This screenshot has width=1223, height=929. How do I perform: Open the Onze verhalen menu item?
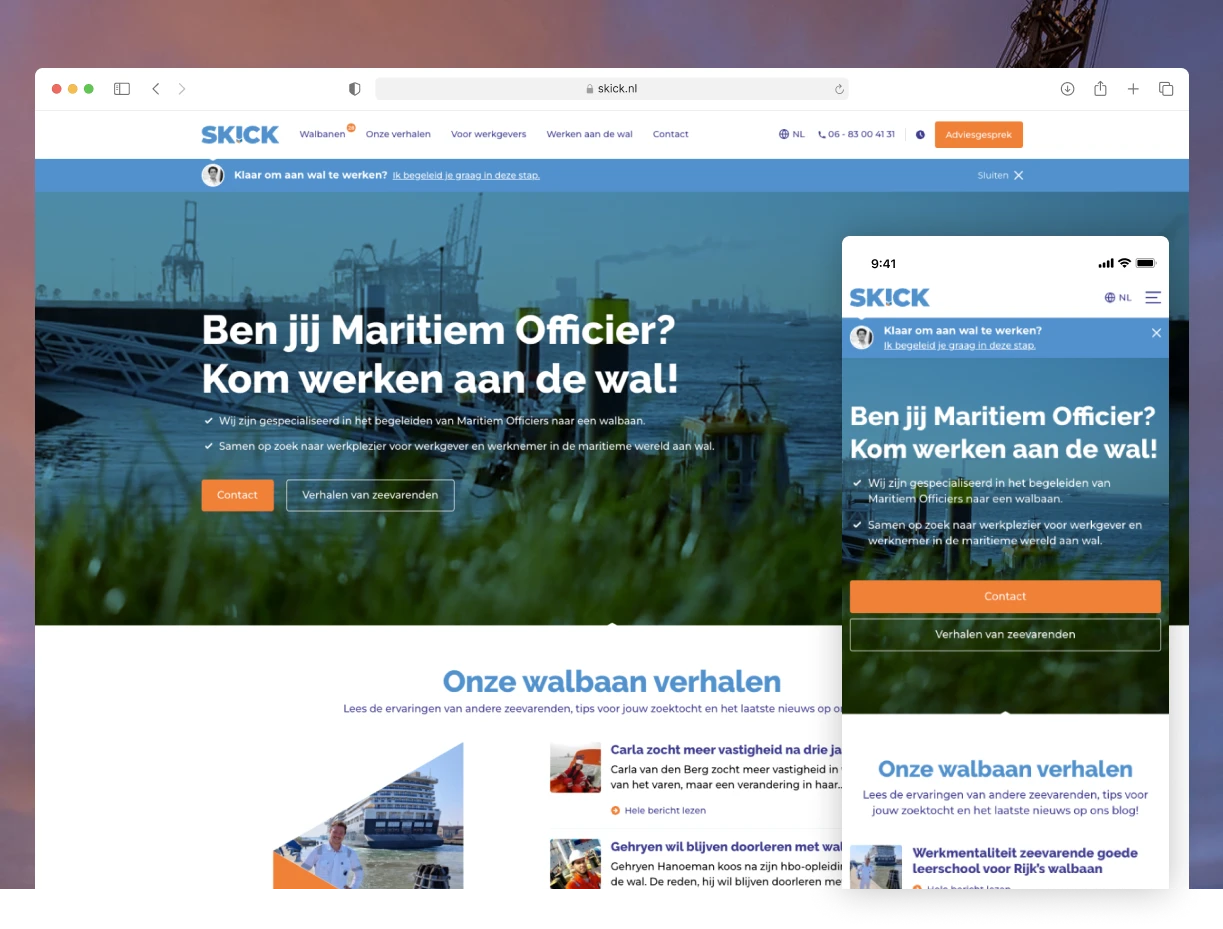tap(398, 134)
